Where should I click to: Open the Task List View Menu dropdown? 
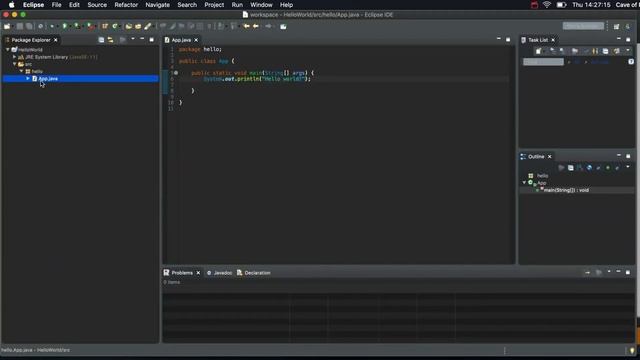point(628,50)
